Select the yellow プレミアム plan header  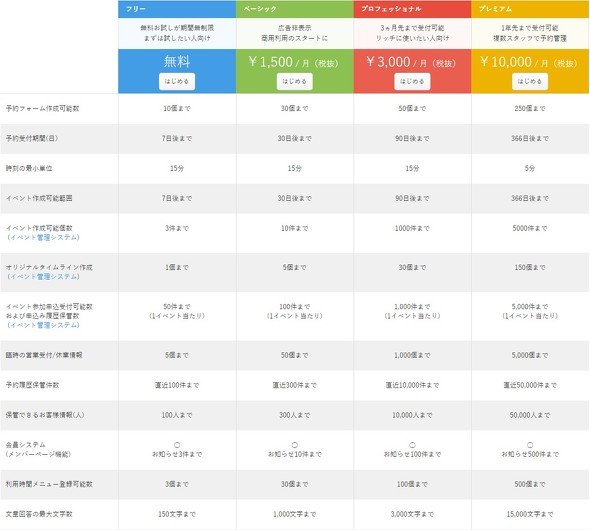[x=530, y=9]
